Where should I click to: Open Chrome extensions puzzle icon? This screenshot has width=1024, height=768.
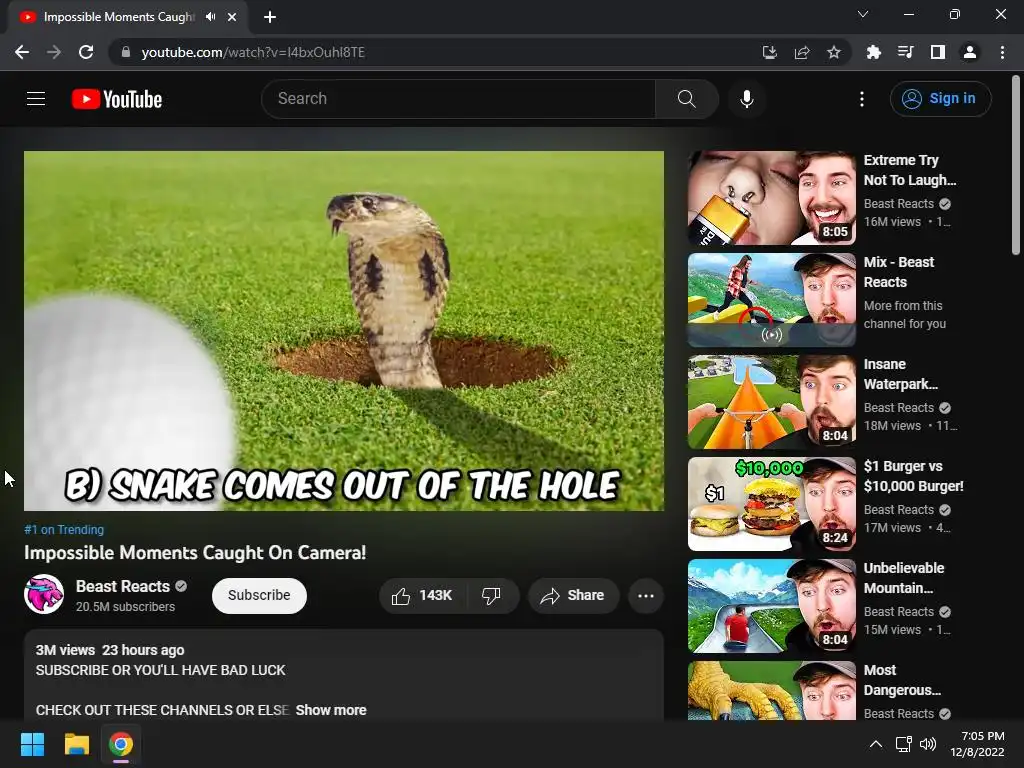pyautogui.click(x=873, y=52)
